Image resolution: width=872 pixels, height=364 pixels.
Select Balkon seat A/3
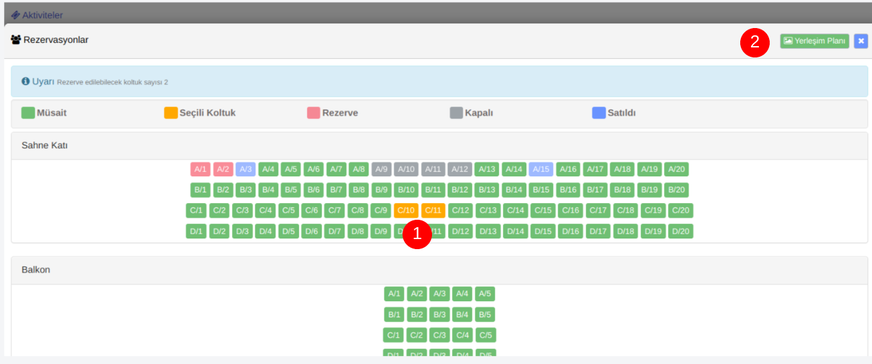pos(439,293)
